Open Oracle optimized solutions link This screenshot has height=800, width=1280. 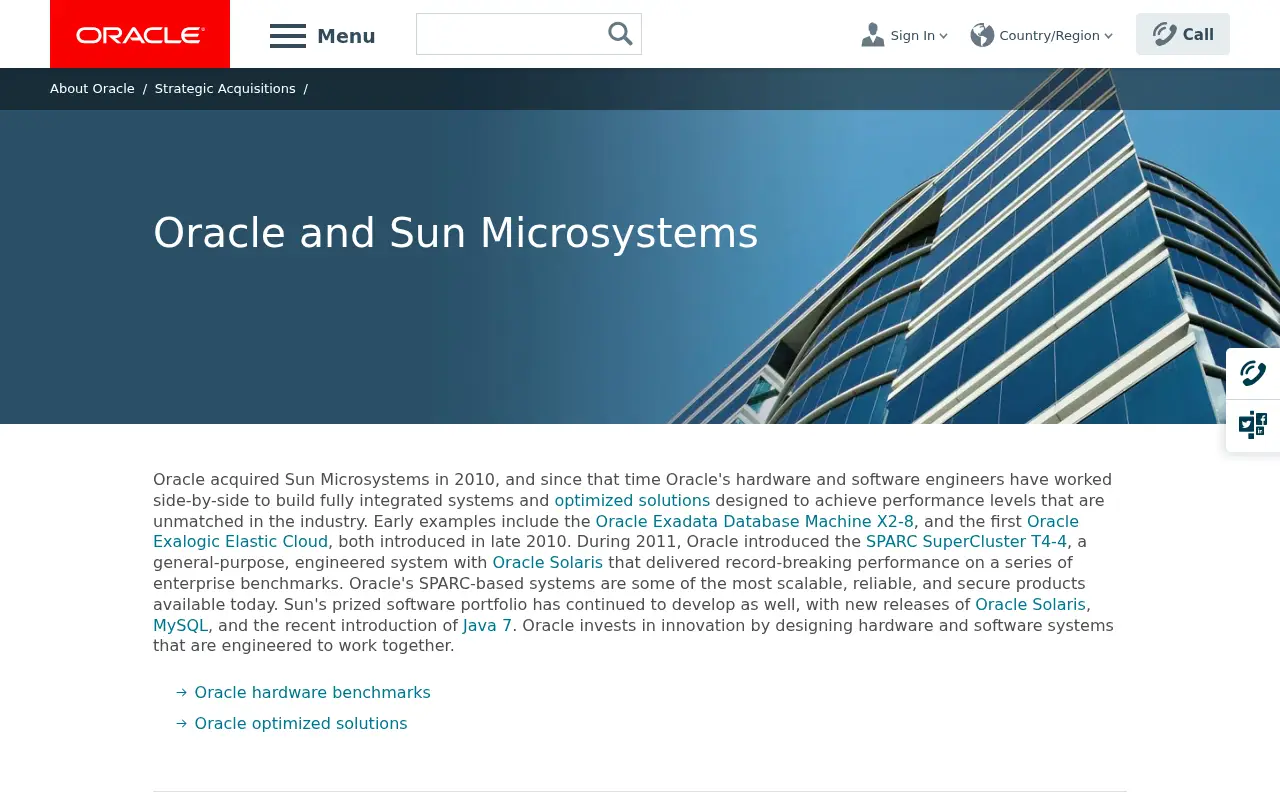coord(301,724)
